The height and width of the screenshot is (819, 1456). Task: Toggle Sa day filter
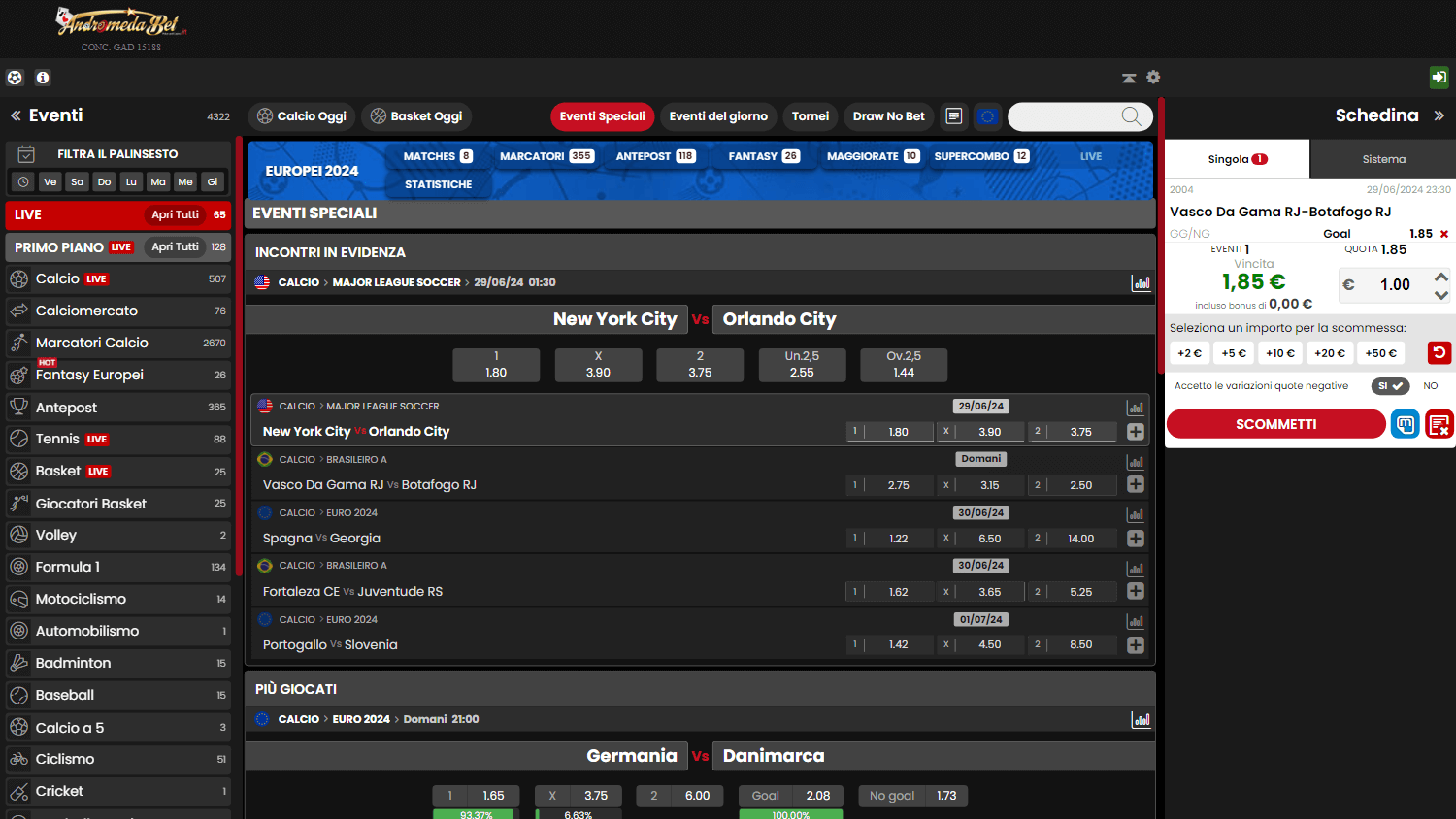[x=78, y=181]
